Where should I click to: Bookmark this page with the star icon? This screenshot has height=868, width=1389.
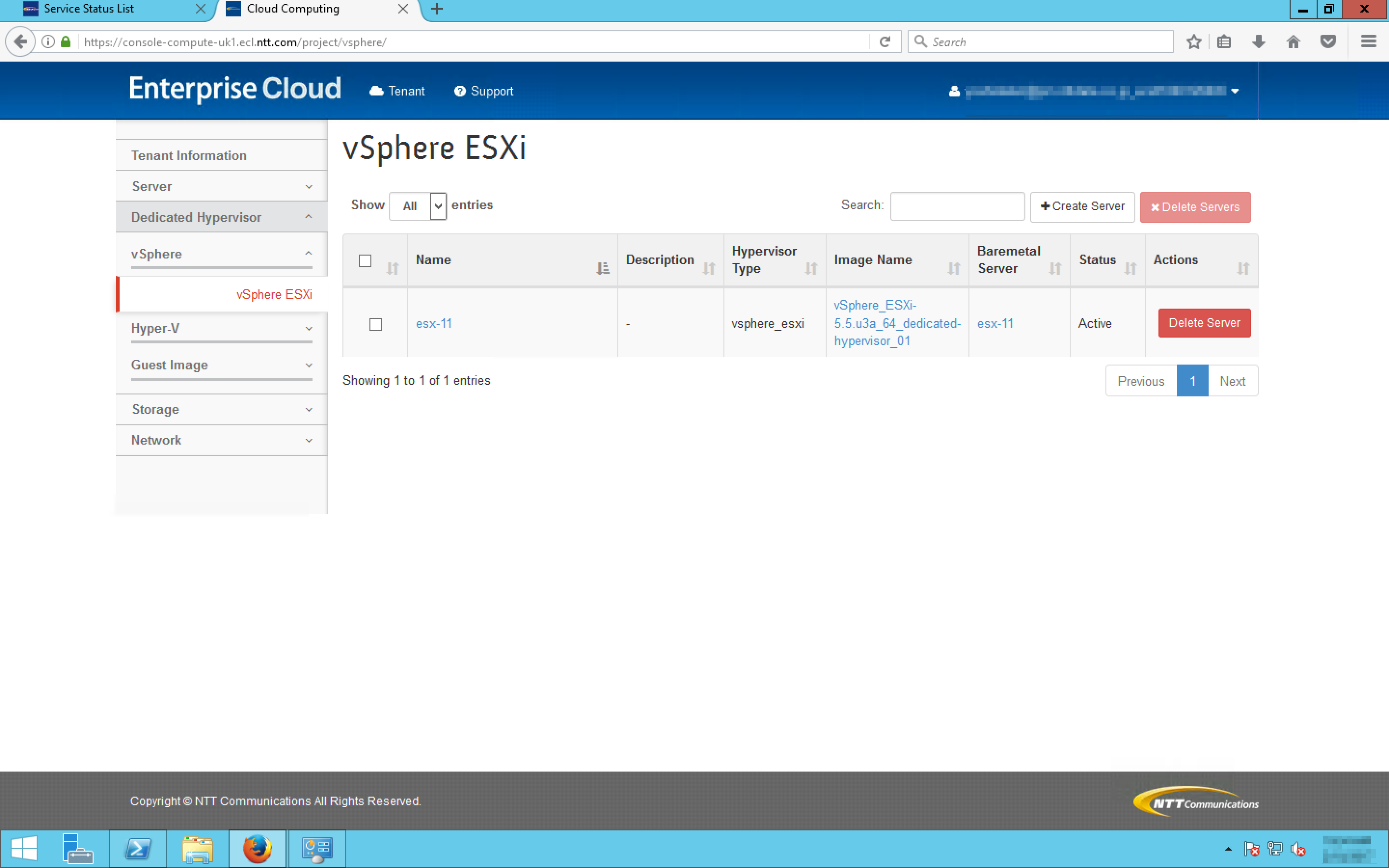[1193, 42]
